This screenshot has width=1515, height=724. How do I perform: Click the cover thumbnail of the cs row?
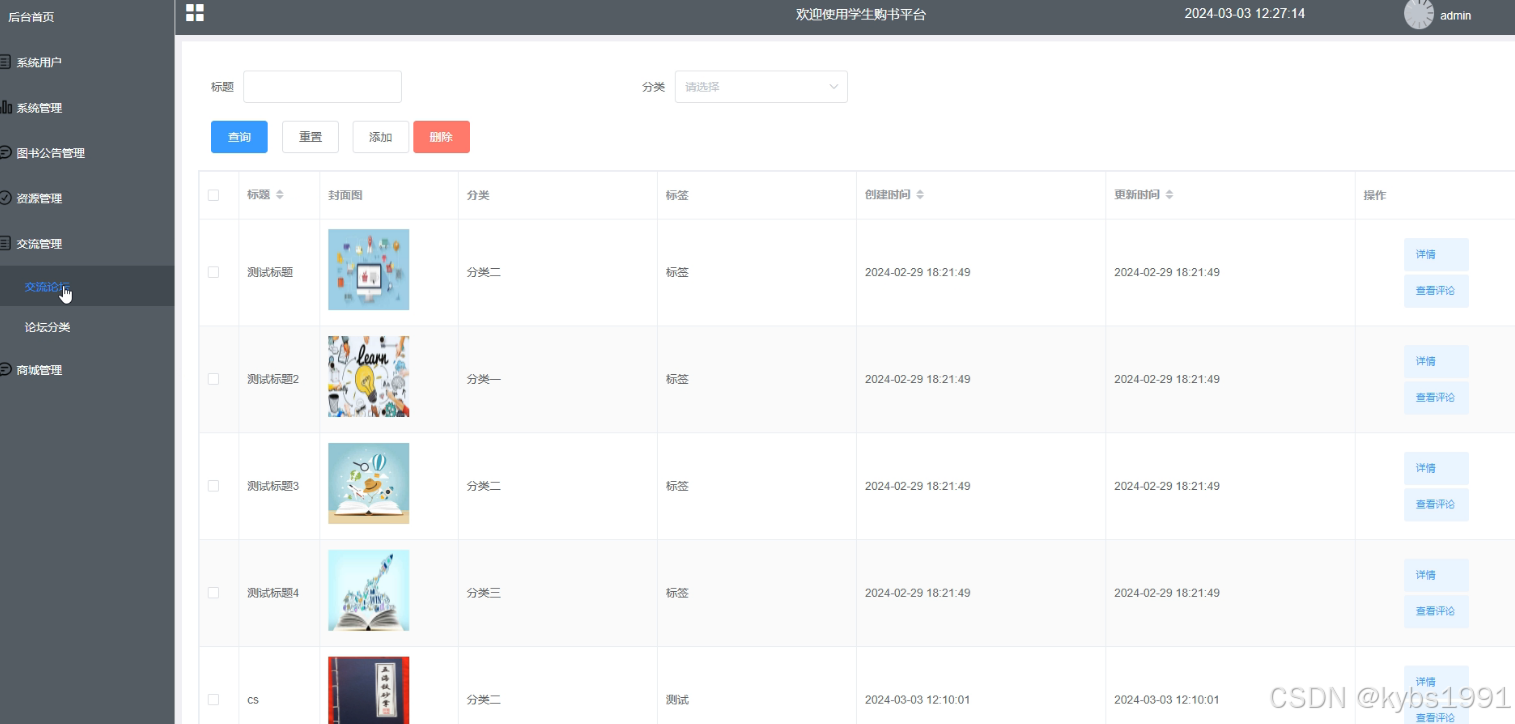point(368,690)
